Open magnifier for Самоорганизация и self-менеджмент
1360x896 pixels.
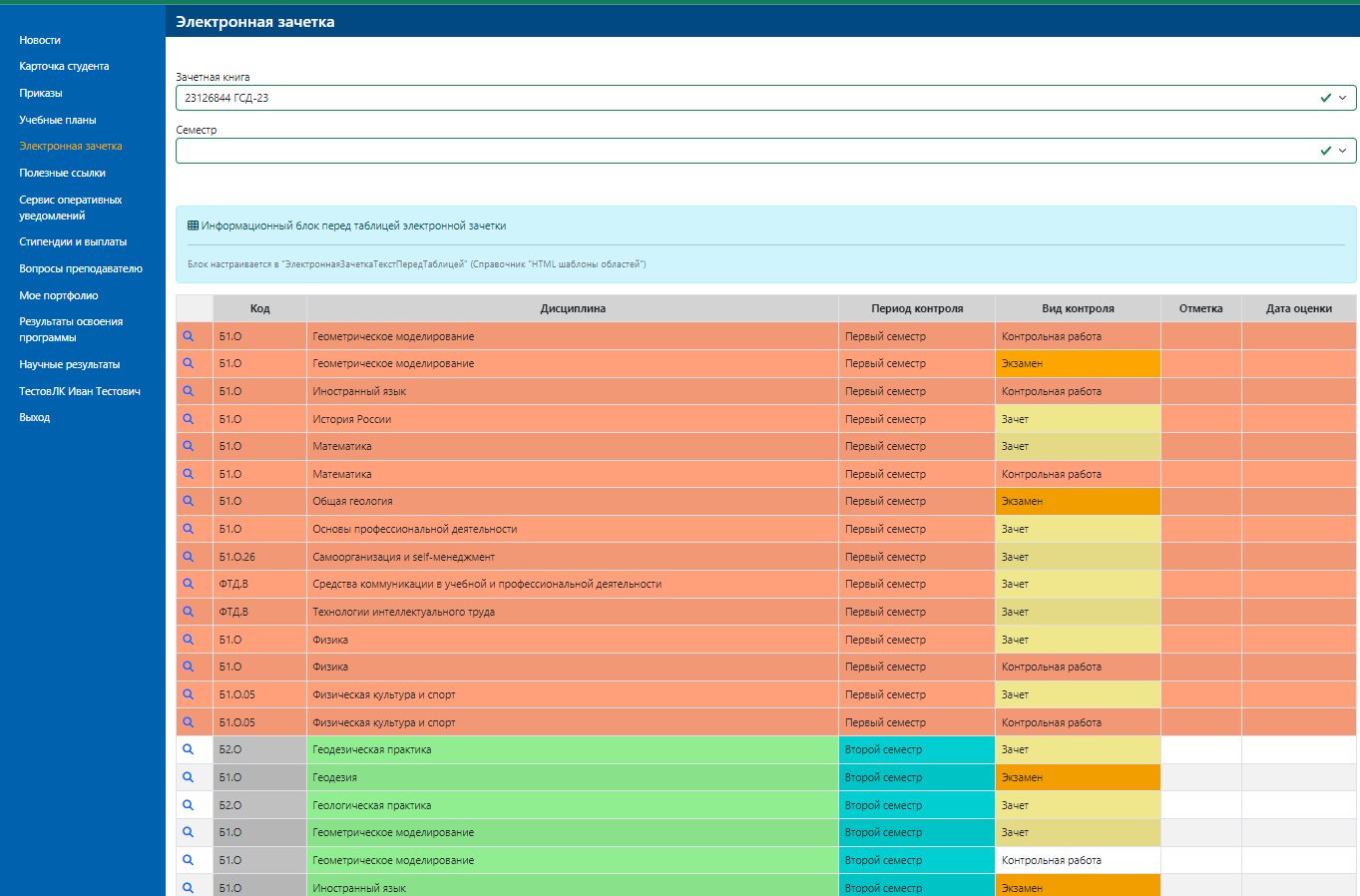point(188,557)
